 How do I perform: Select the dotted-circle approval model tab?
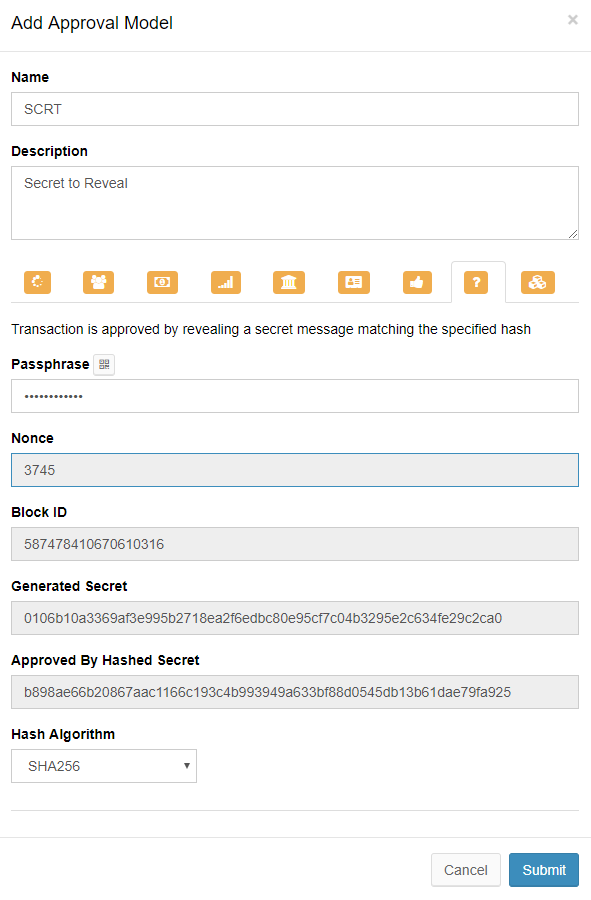(37, 282)
